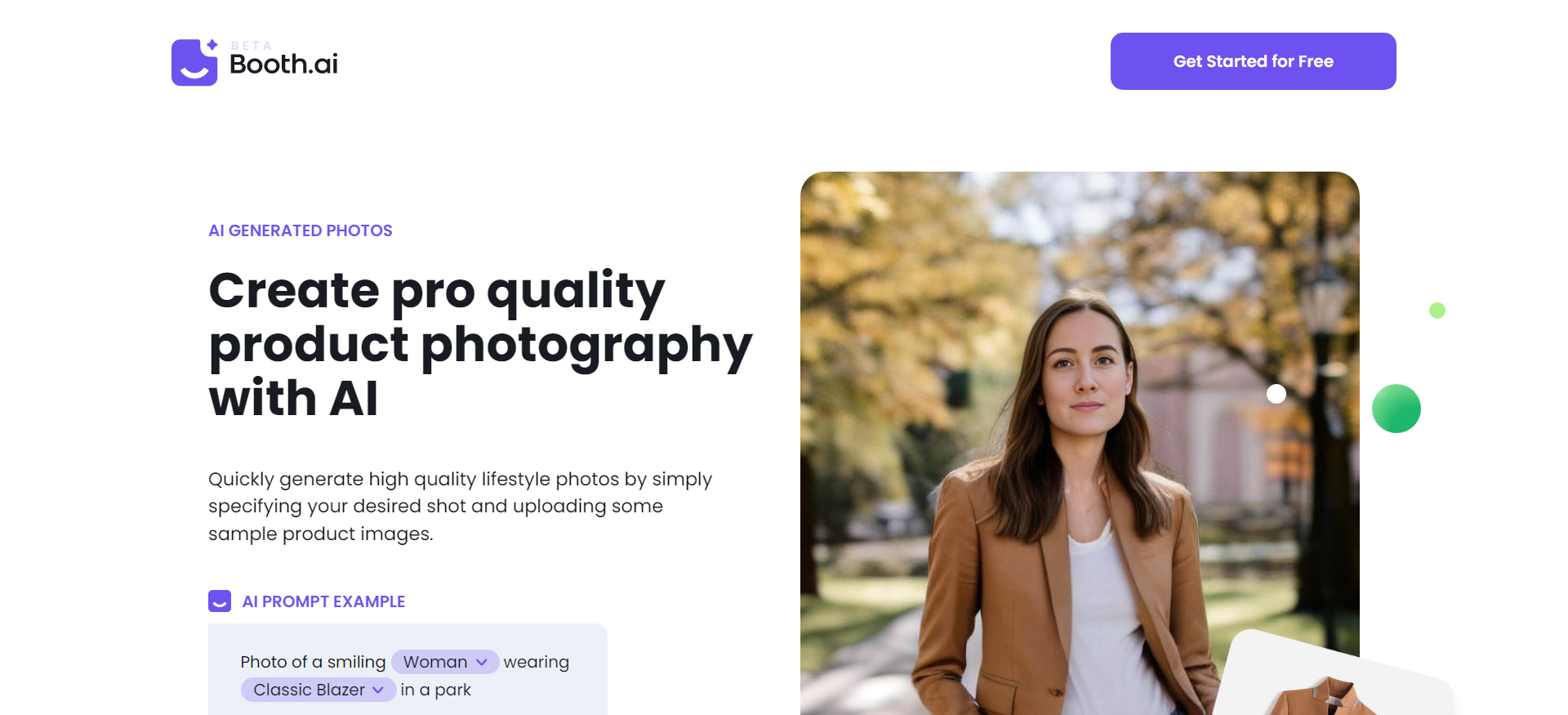Click the prompt example text box
The height and width of the screenshot is (715, 1568).
click(408, 669)
